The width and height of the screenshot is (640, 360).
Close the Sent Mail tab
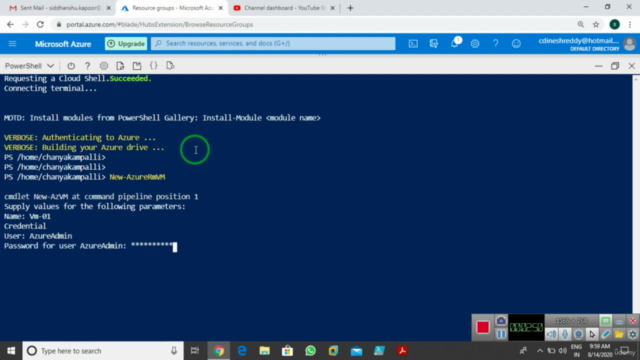coord(109,8)
